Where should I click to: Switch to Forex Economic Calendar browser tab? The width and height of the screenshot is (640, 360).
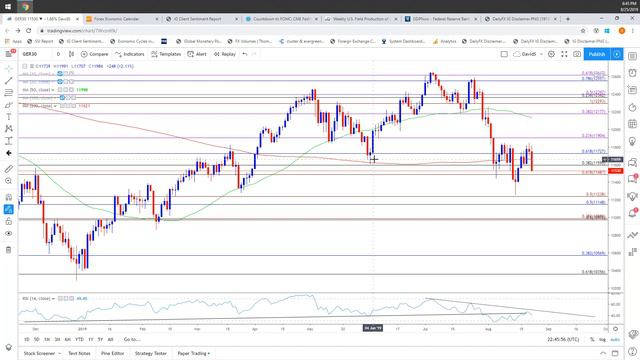pos(122,19)
